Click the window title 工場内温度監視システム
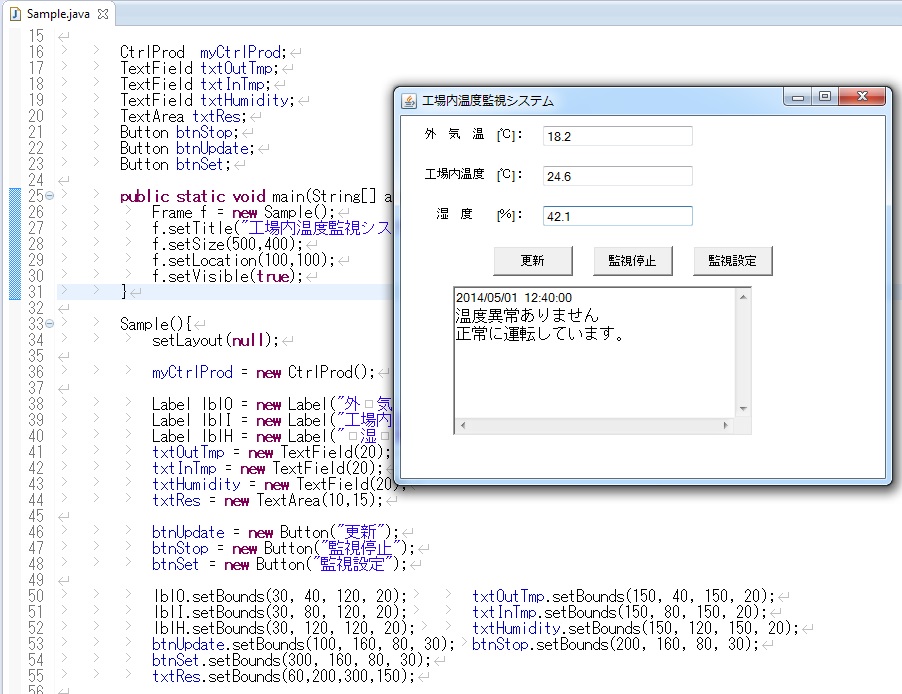The height and width of the screenshot is (694, 902). [488, 101]
